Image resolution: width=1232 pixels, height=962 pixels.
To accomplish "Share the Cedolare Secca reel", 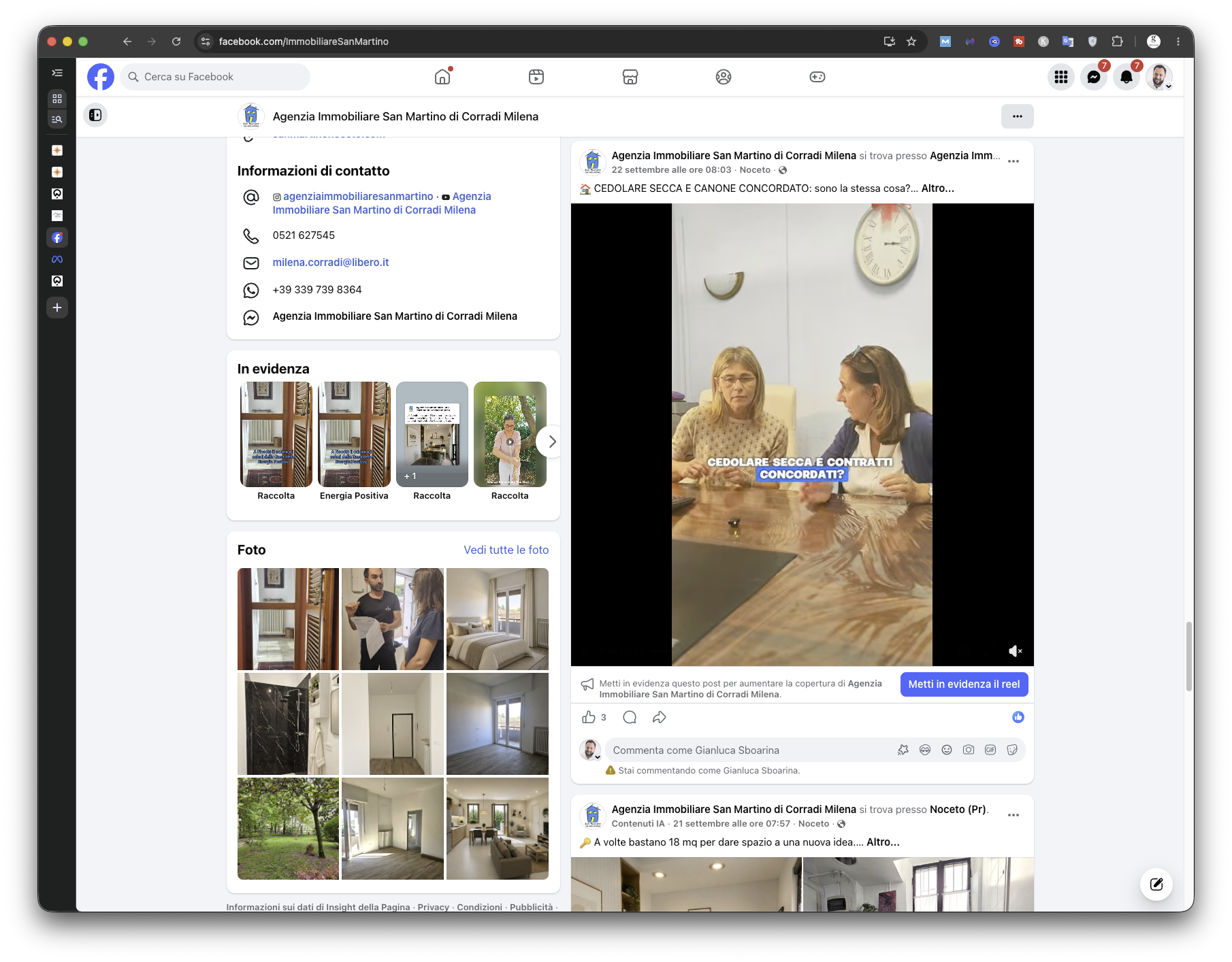I will click(x=660, y=717).
